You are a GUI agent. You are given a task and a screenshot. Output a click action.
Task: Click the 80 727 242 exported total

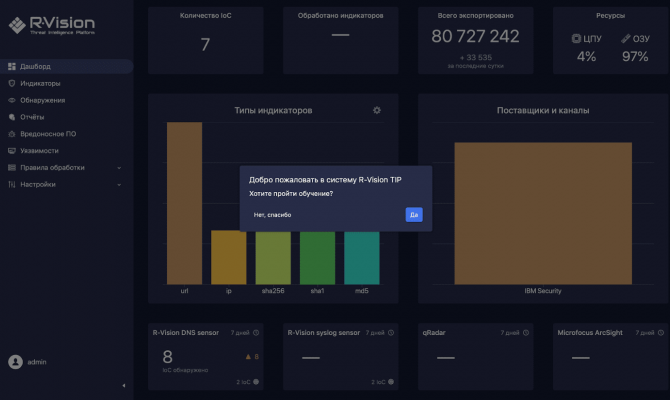(475, 36)
